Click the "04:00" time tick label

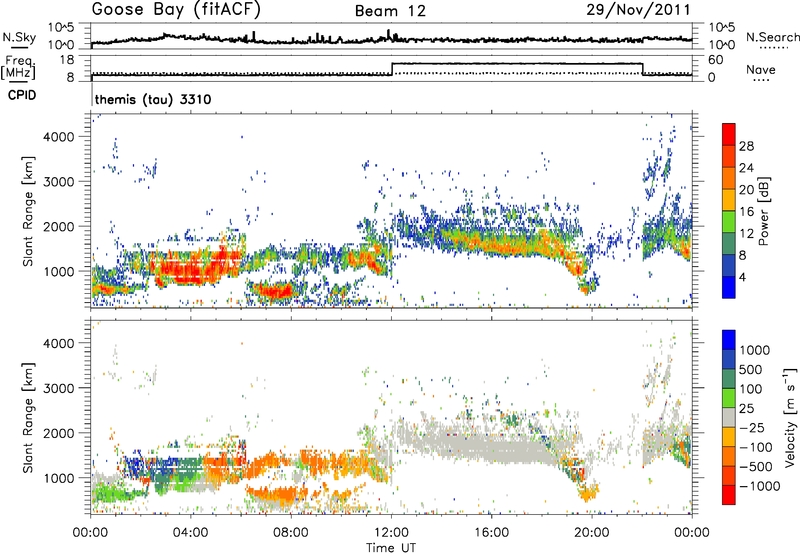(191, 533)
